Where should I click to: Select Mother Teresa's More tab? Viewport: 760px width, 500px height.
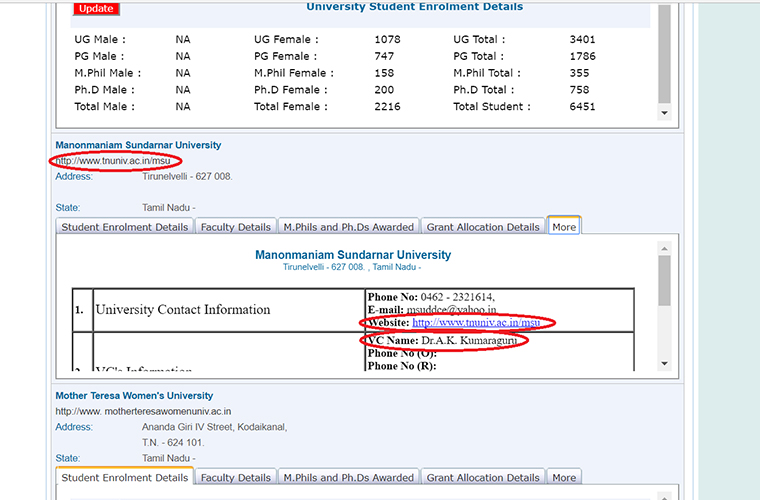tap(564, 477)
